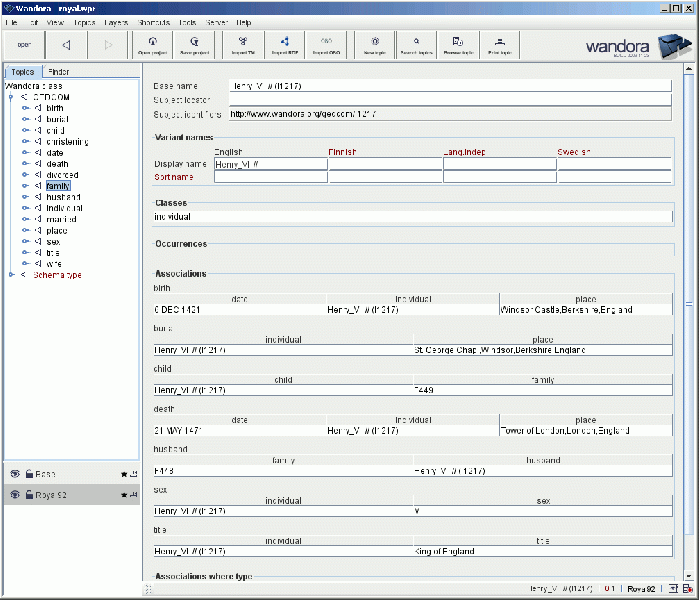Toggle visibility eye of the Base layer

(x=15, y=474)
